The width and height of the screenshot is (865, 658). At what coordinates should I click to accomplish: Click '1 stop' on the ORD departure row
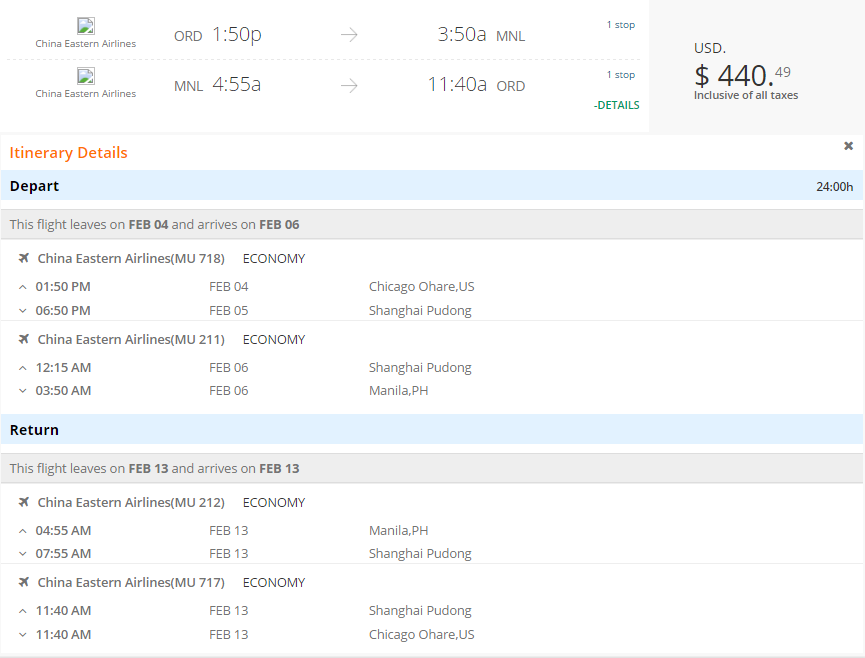coord(621,25)
